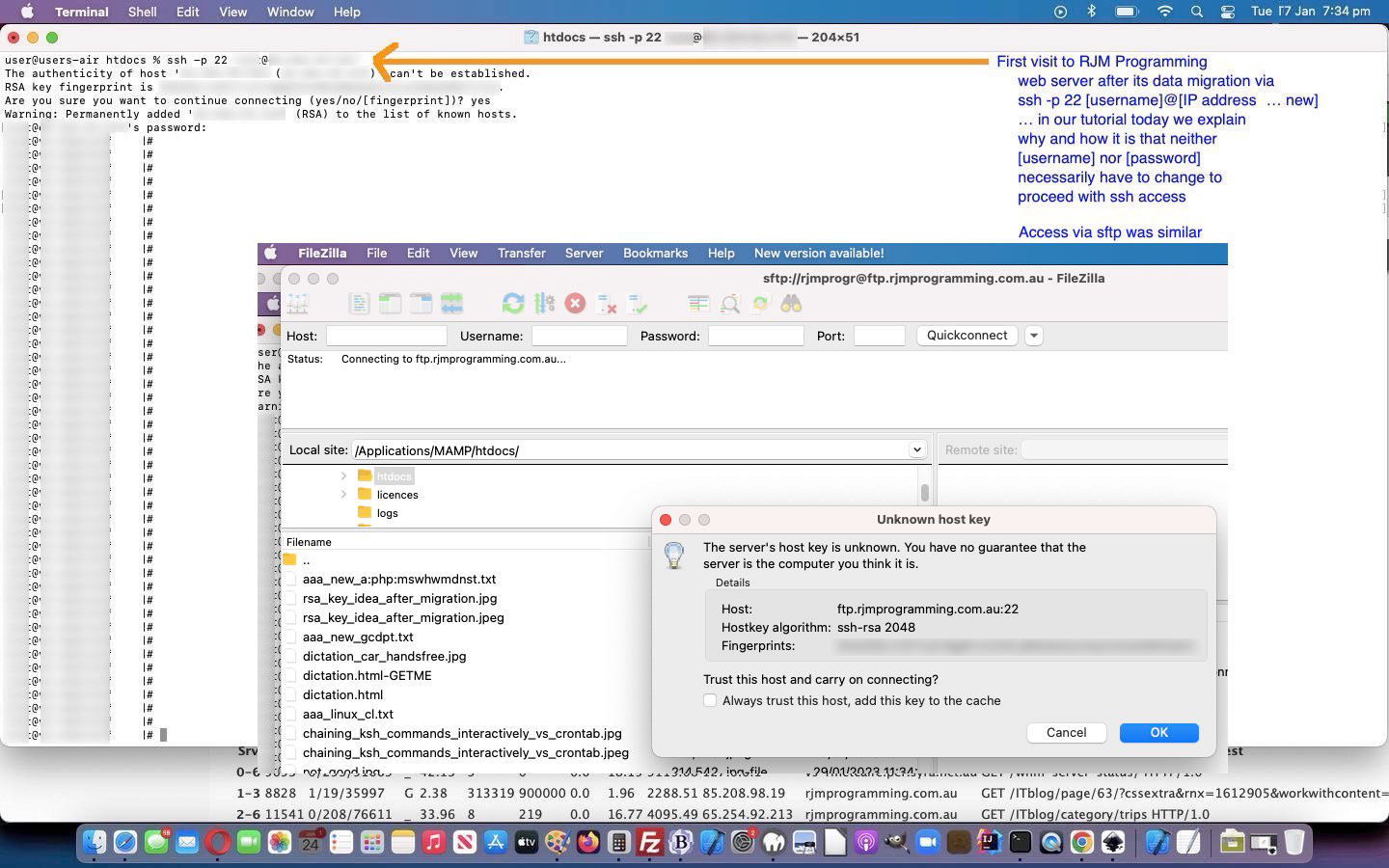Open the Terminal Shell menu
The width and height of the screenshot is (1389, 868).
tap(142, 12)
